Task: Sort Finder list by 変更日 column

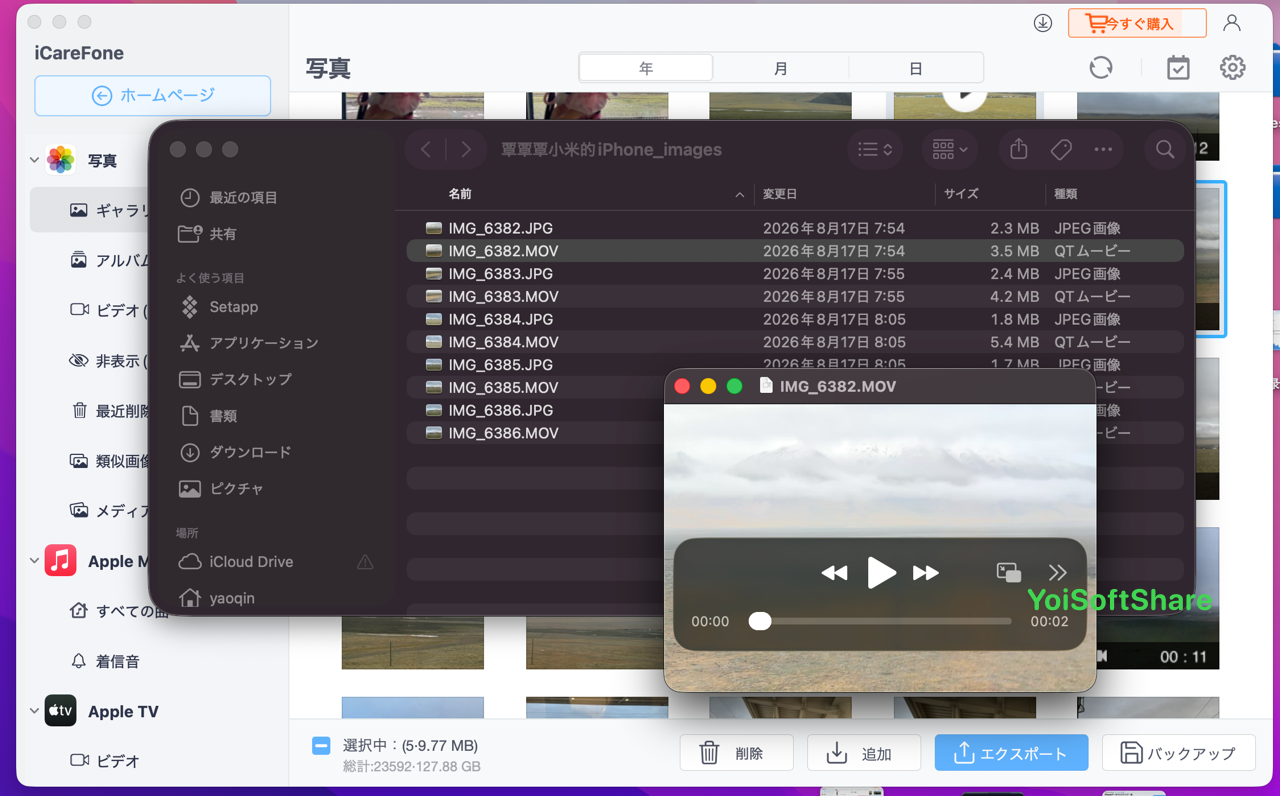Action: coord(780,194)
